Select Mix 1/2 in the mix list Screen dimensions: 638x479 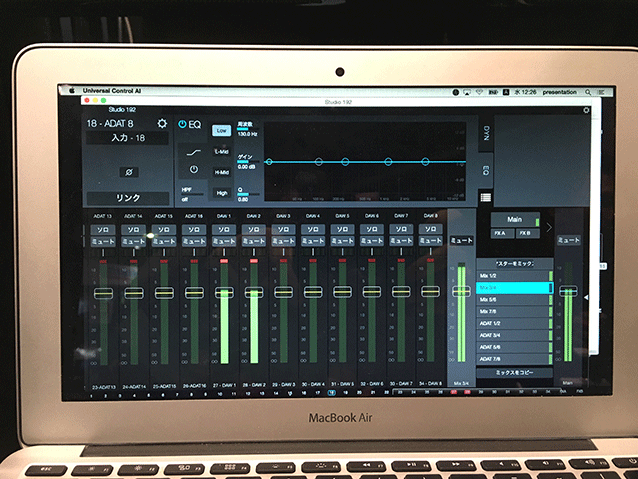(514, 276)
